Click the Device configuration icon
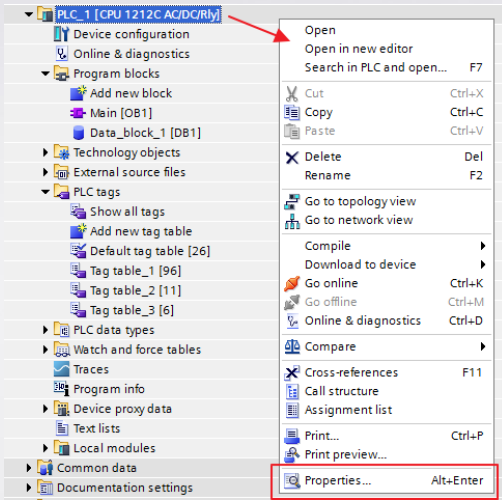The height and width of the screenshot is (500, 502). (x=62, y=34)
